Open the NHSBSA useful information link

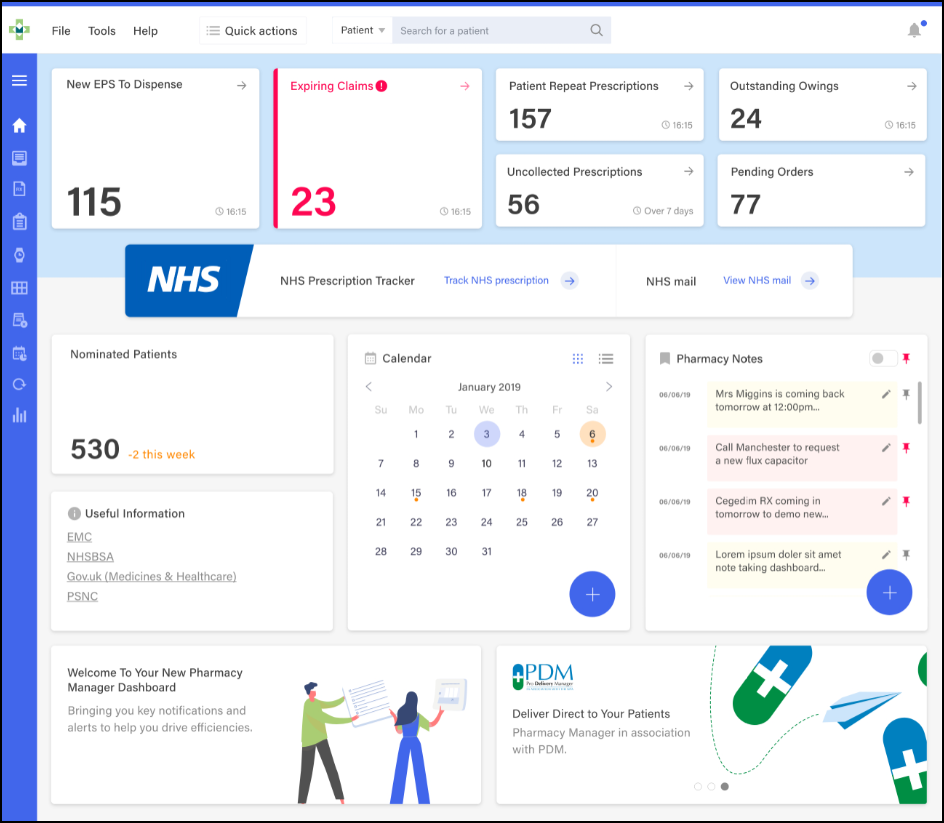tap(88, 557)
